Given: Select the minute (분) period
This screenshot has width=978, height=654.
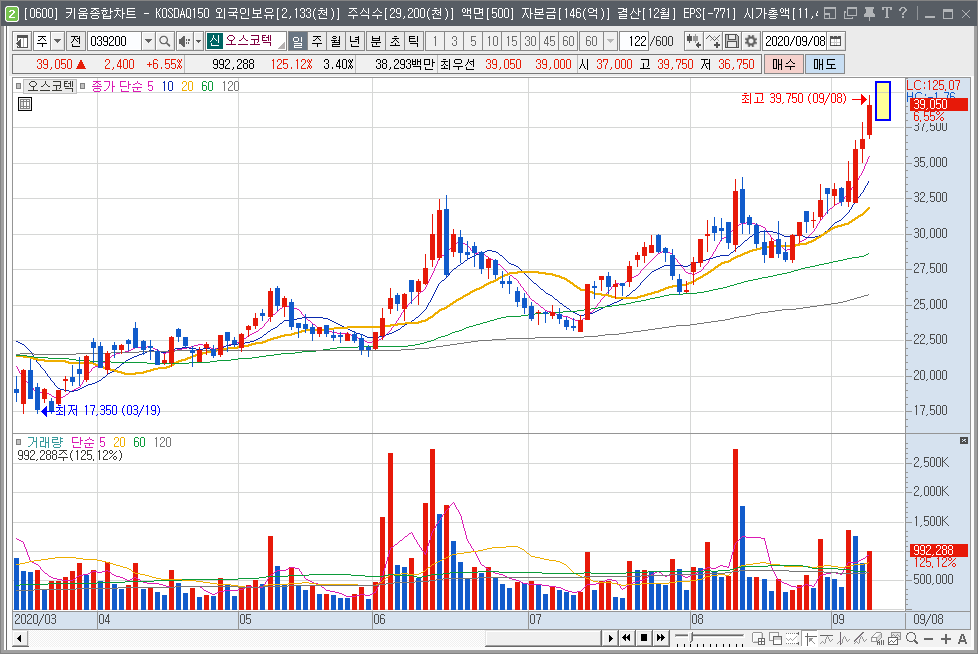Looking at the screenshot, I should click(375, 41).
